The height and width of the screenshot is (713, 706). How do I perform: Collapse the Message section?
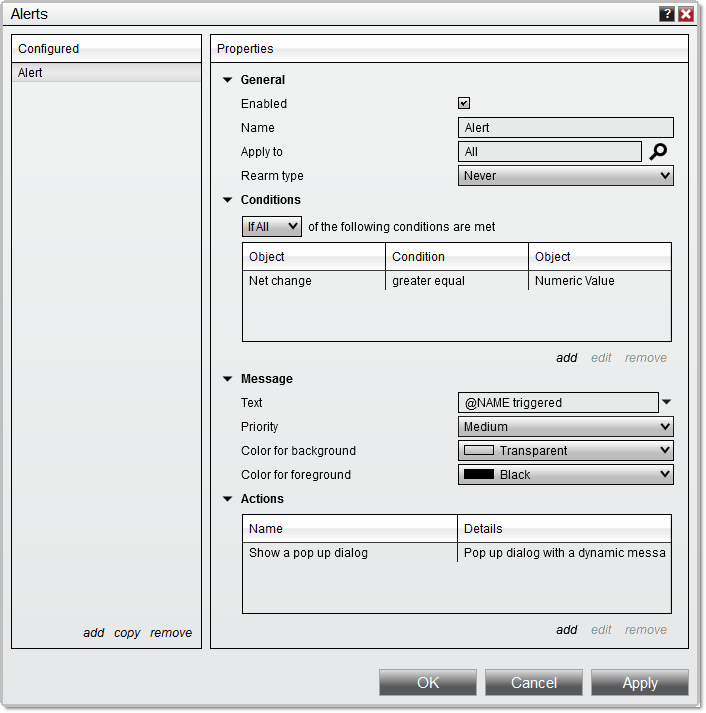[228, 379]
